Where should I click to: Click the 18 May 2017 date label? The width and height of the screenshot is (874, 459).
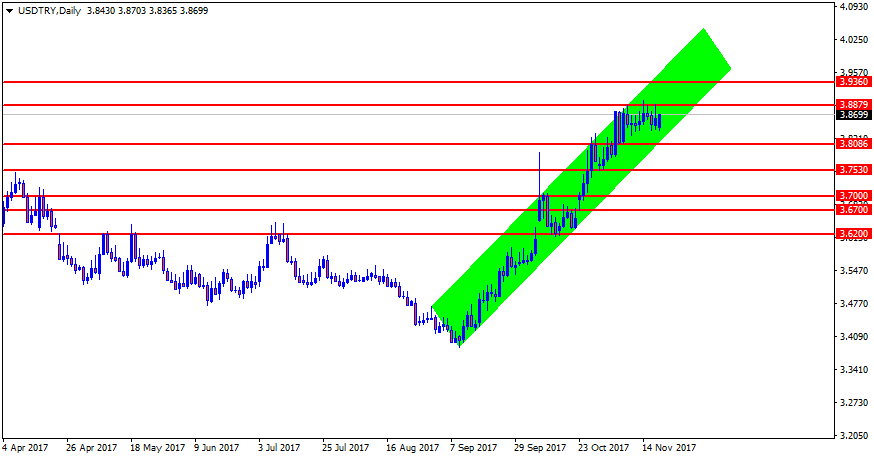tap(157, 448)
